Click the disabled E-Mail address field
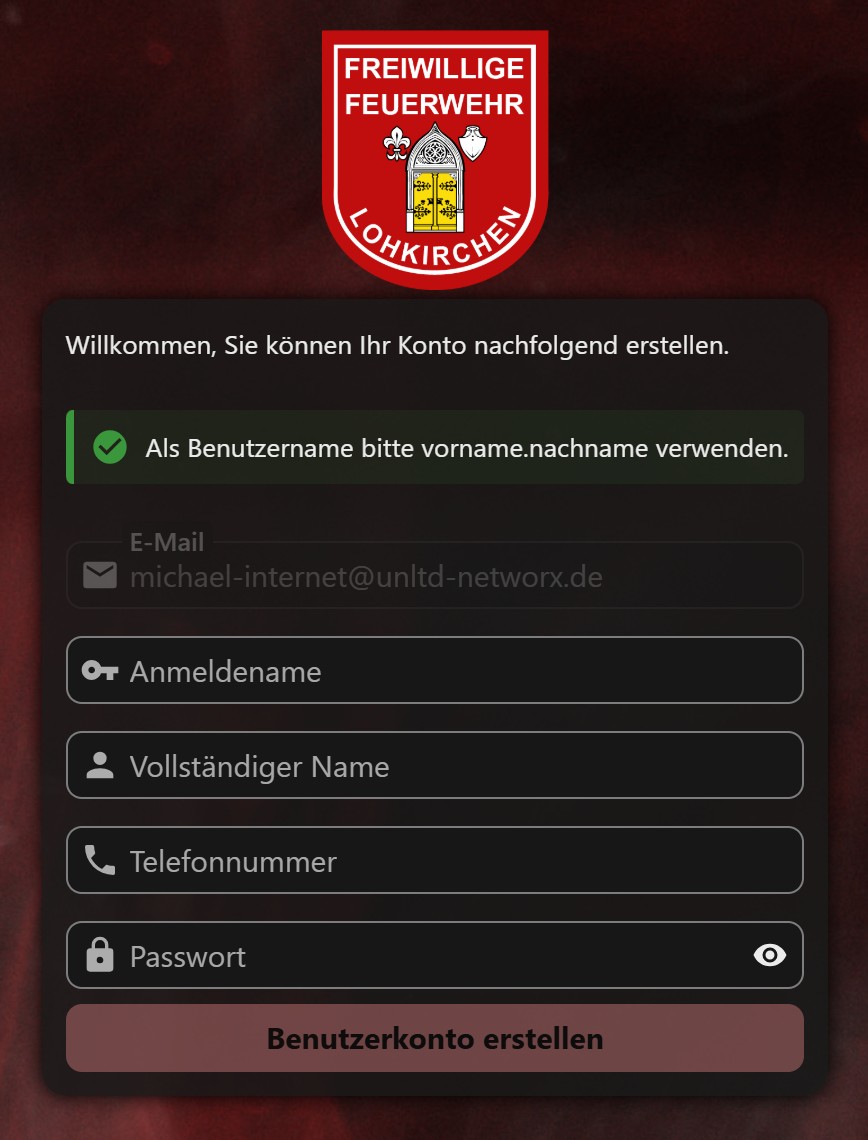 tap(435, 575)
